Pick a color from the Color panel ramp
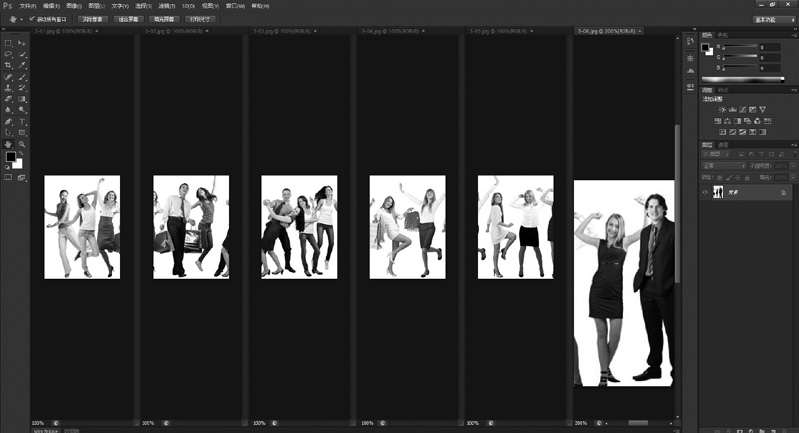This screenshot has height=433, width=799. pyautogui.click(x=743, y=79)
